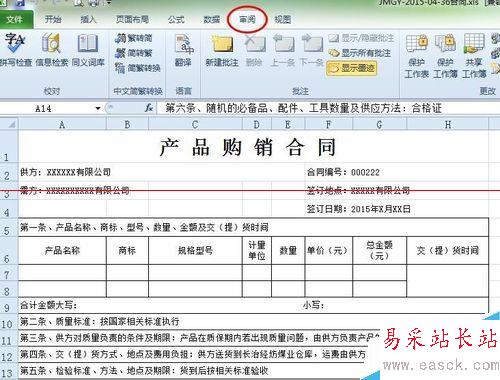Image resolution: width=500 pixels, height=380 pixels.
Task: Select row 5 header
Action: tap(9, 228)
